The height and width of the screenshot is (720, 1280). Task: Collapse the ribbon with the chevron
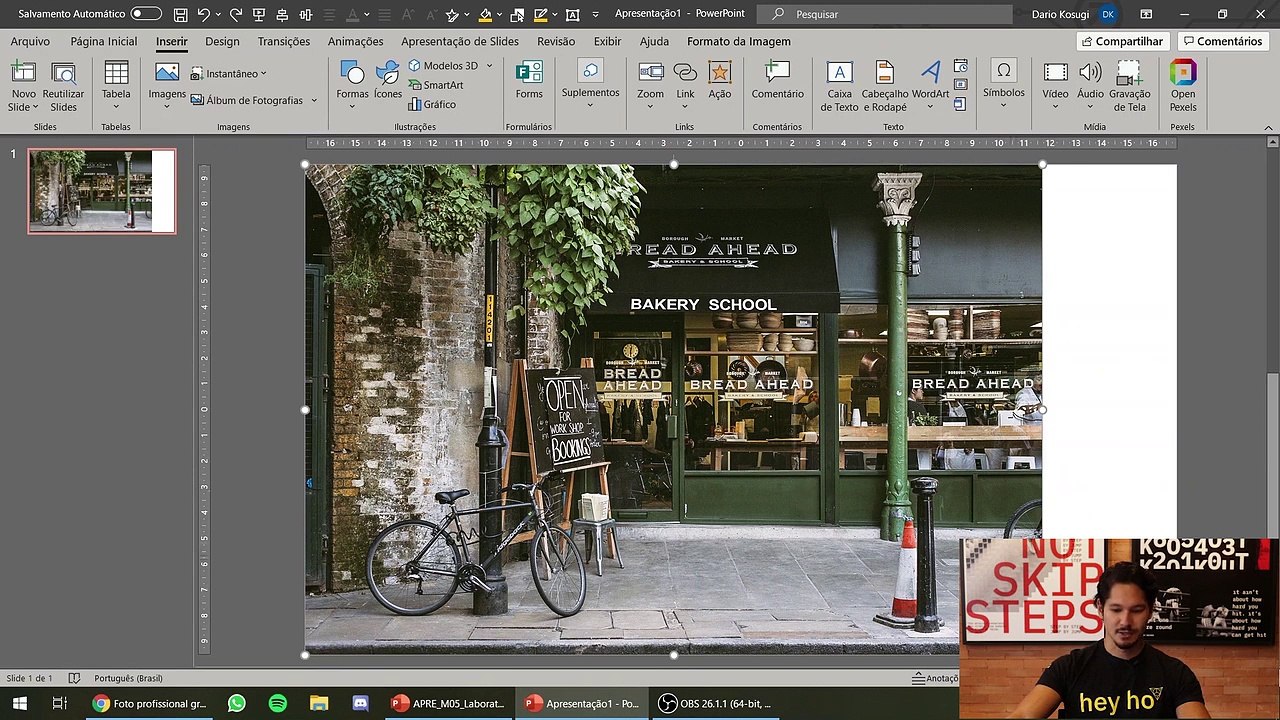[1268, 127]
